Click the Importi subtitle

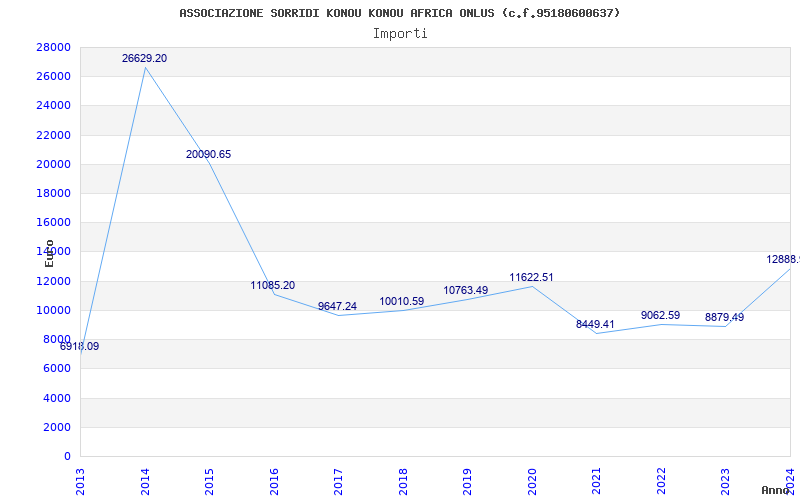click(400, 33)
